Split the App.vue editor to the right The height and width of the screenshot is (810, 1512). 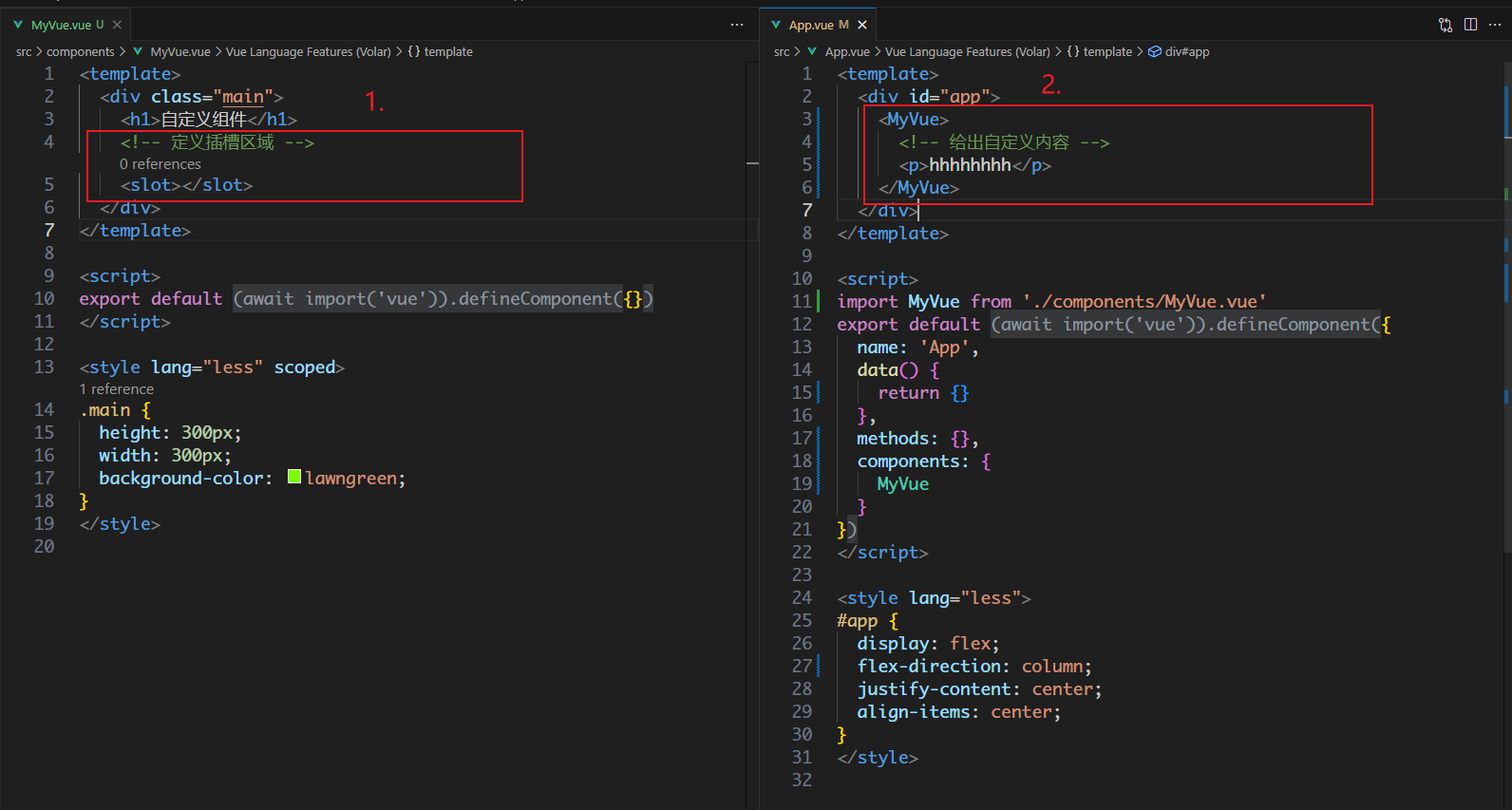[1470, 25]
